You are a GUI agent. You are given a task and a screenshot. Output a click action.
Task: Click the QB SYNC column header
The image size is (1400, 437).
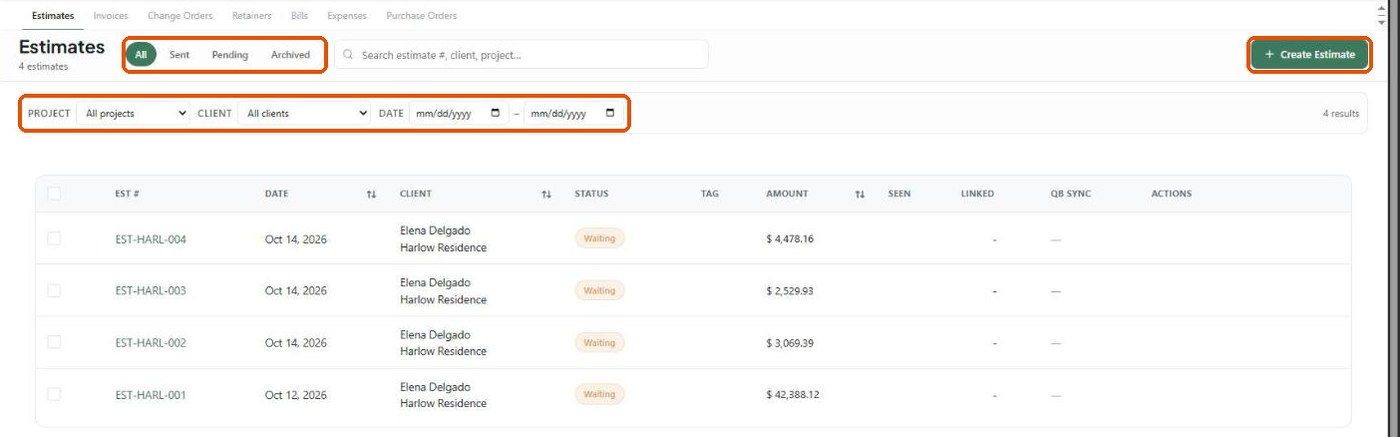click(1071, 194)
